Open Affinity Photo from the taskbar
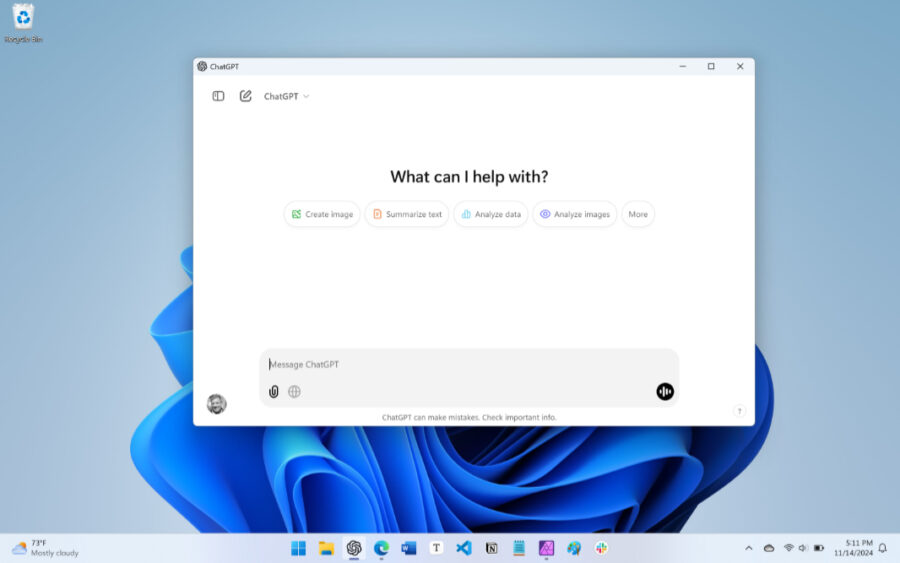 [x=546, y=549]
